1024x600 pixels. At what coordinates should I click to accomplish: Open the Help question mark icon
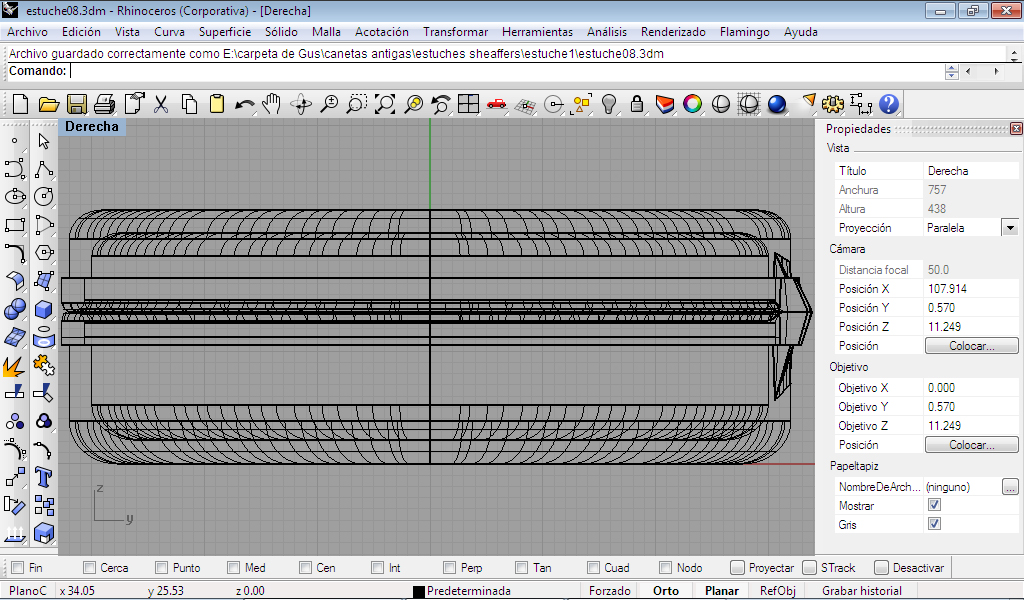pos(889,104)
